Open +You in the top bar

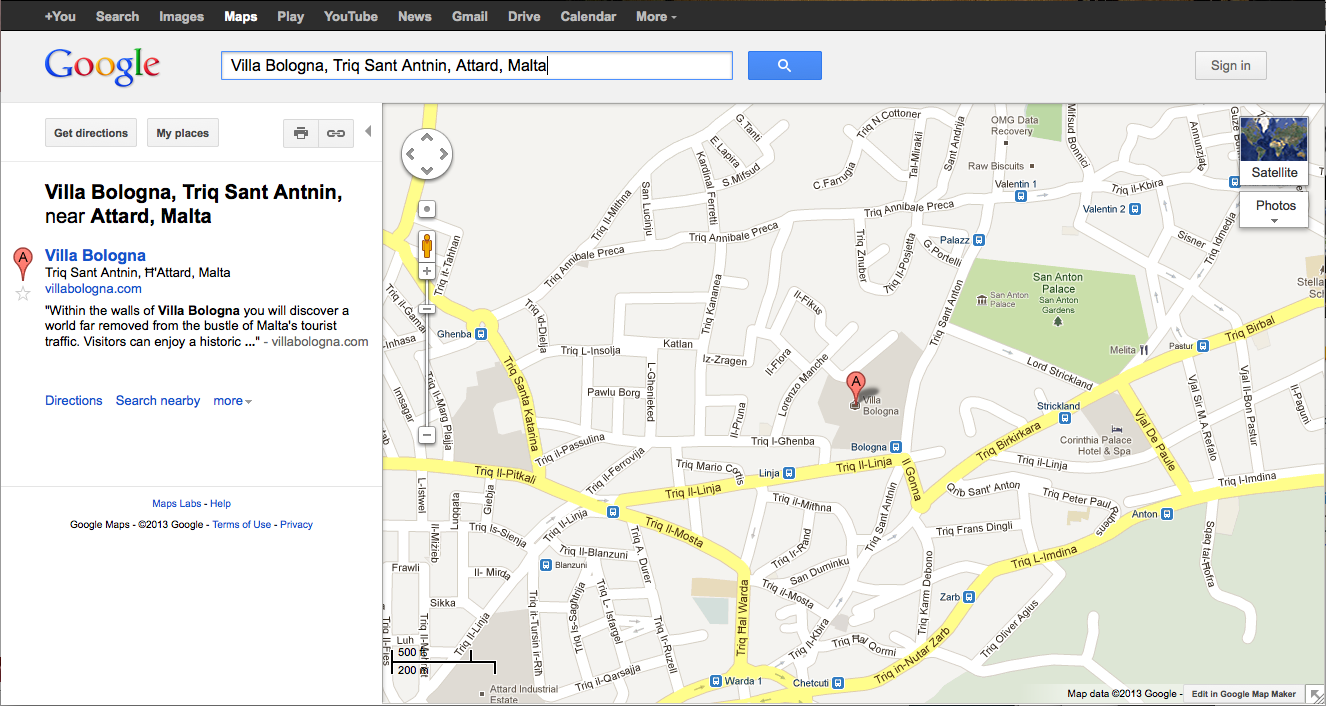60,16
